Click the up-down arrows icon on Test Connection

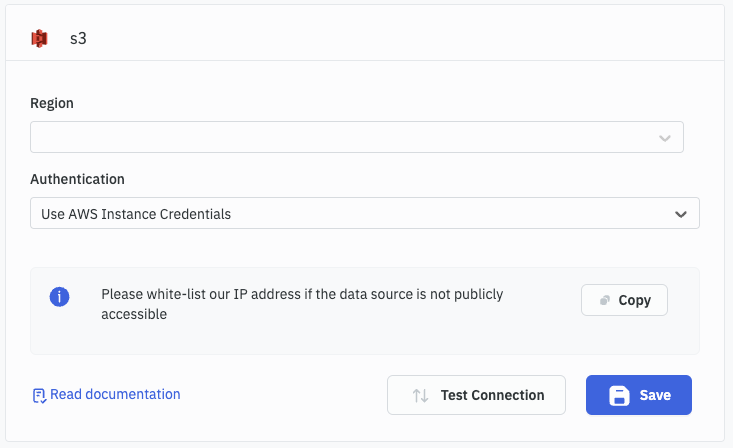(x=421, y=395)
